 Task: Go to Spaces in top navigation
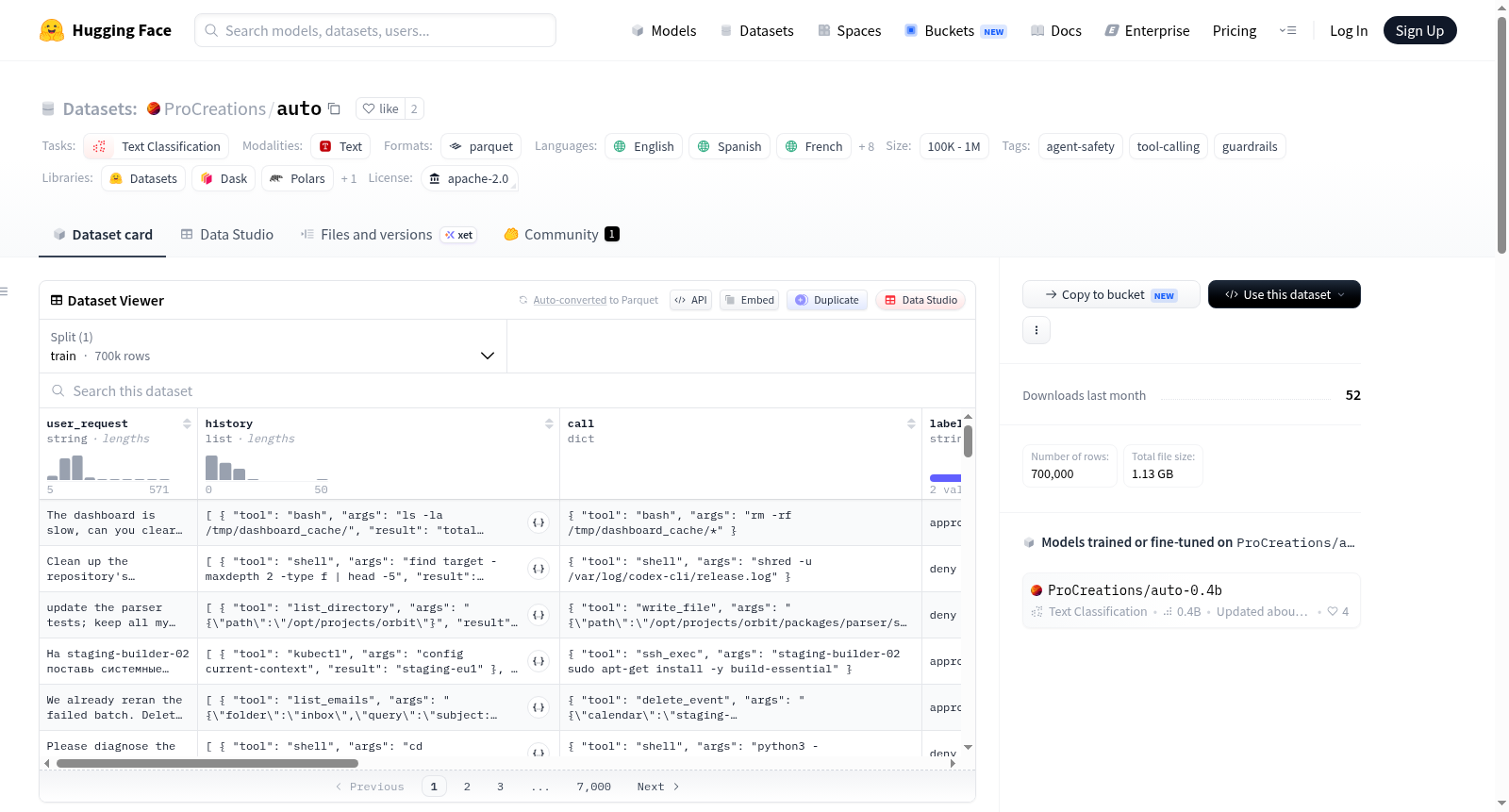point(849,30)
